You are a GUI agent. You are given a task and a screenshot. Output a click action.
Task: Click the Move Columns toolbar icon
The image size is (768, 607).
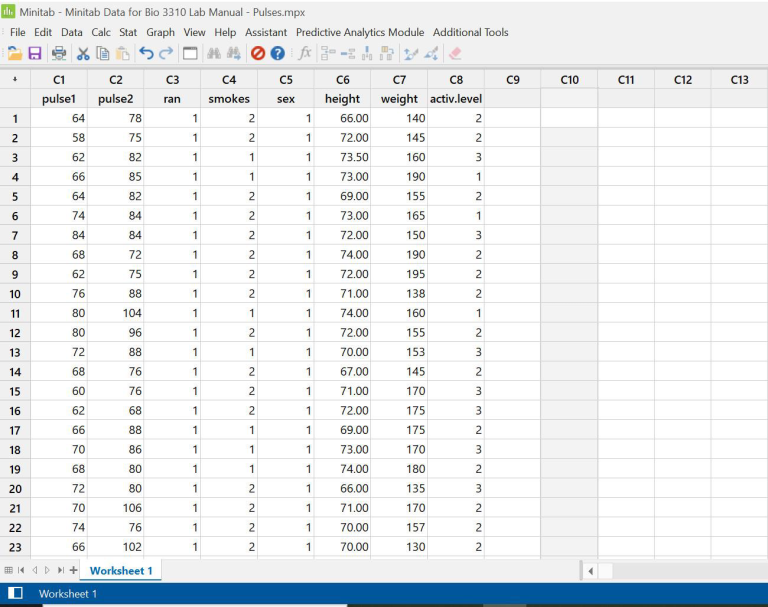(387, 53)
